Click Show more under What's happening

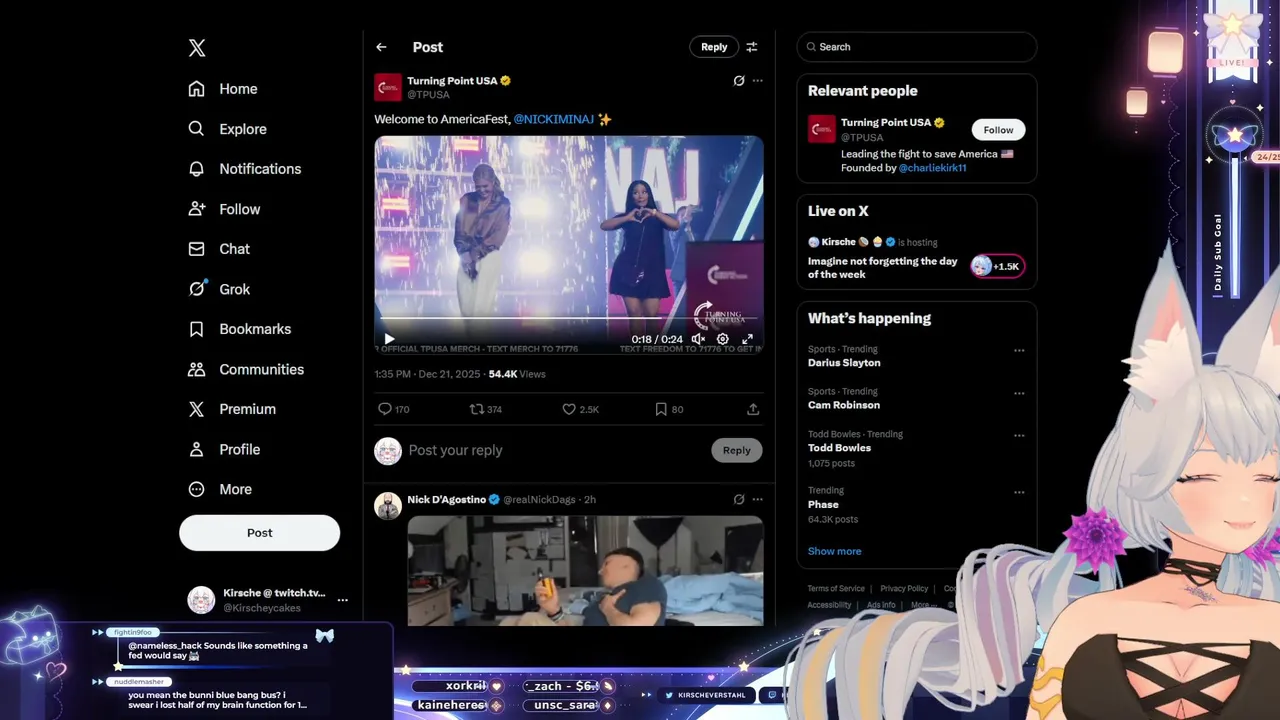[x=834, y=551]
